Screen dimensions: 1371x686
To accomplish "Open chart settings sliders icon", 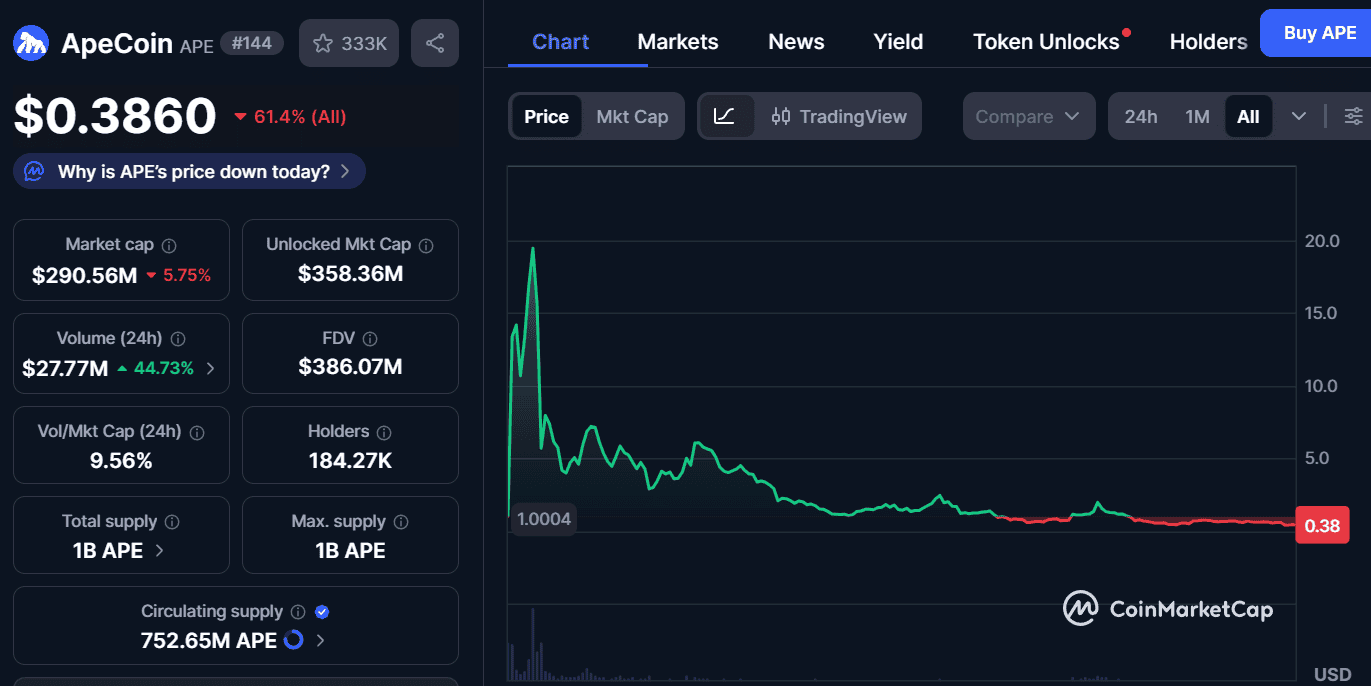I will [1353, 116].
